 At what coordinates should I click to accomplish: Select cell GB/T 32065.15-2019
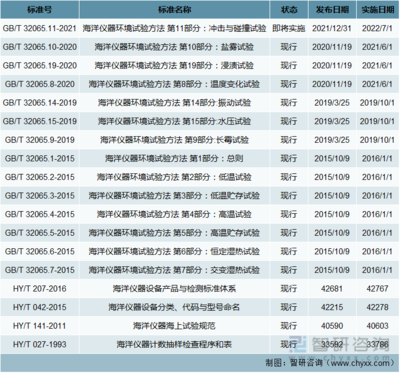coord(40,121)
